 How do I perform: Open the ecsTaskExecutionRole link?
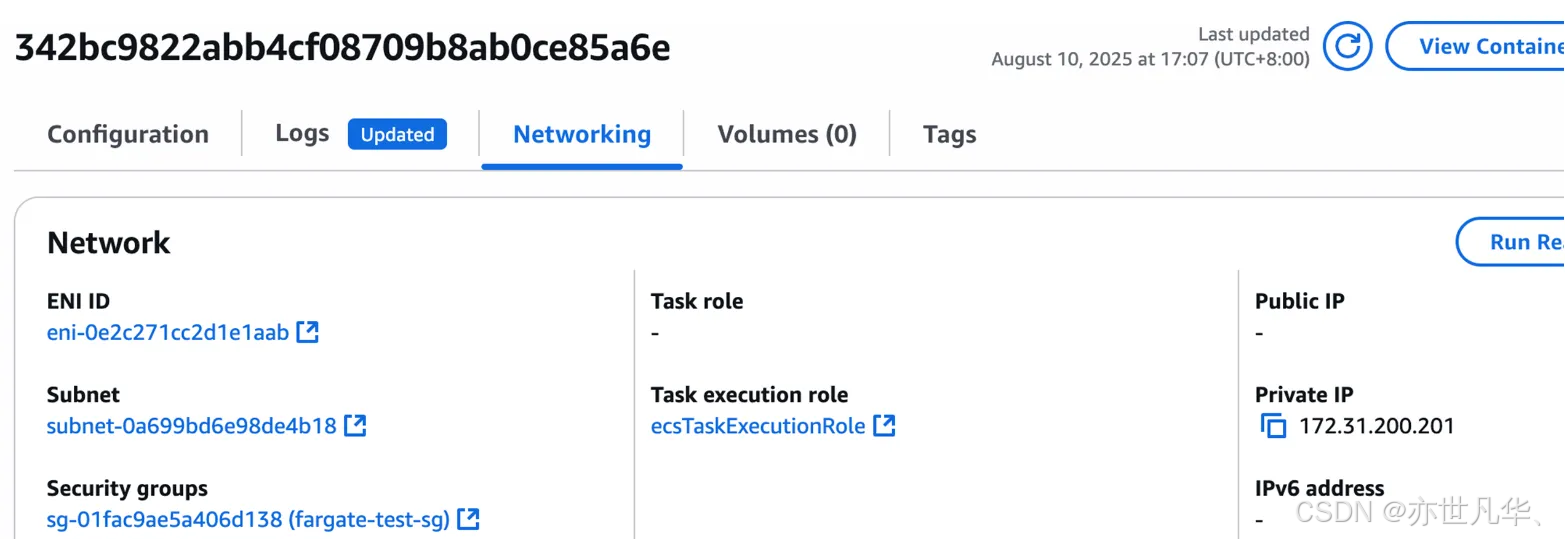point(758,426)
